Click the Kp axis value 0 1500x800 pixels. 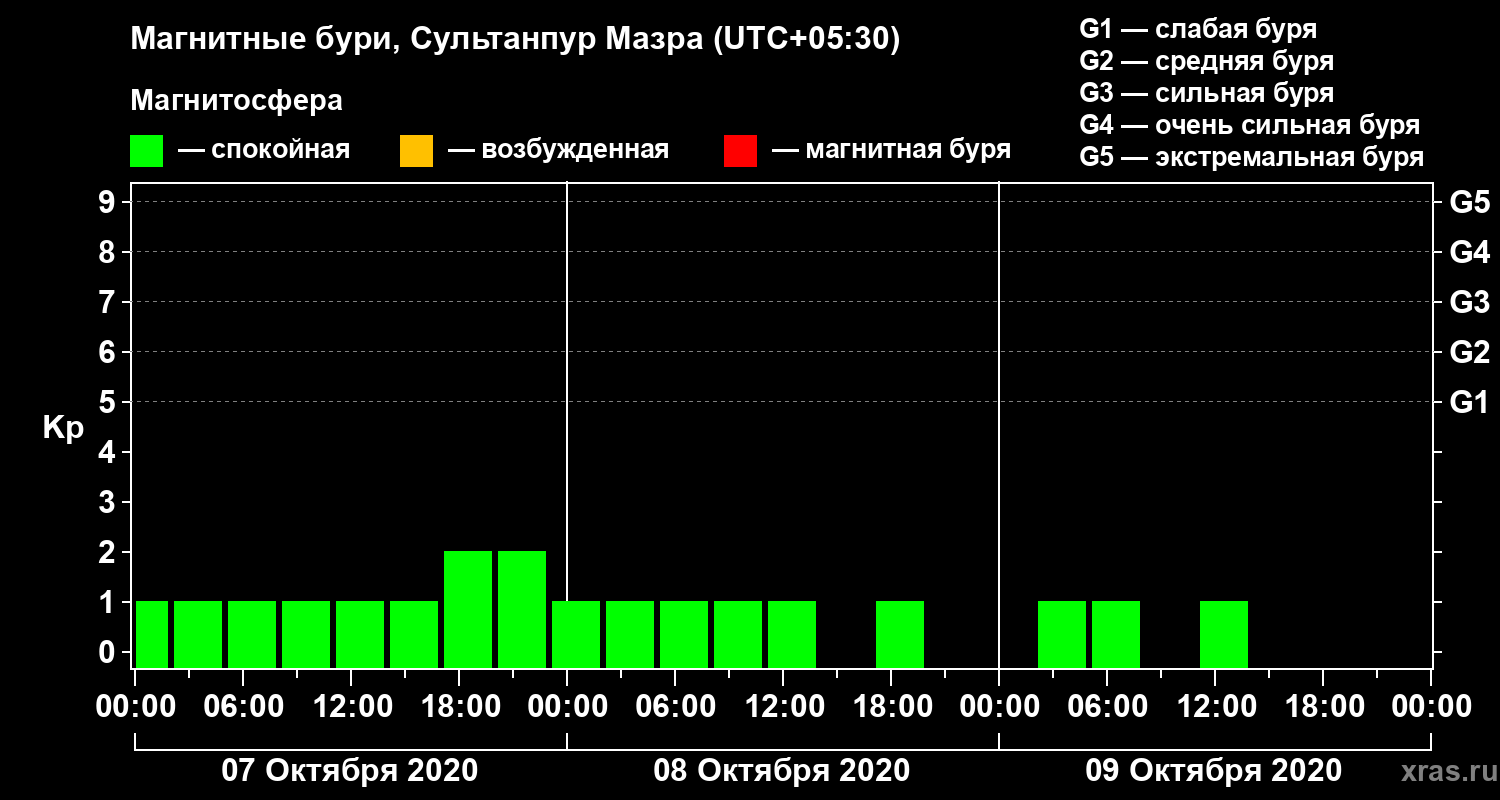tap(109, 652)
